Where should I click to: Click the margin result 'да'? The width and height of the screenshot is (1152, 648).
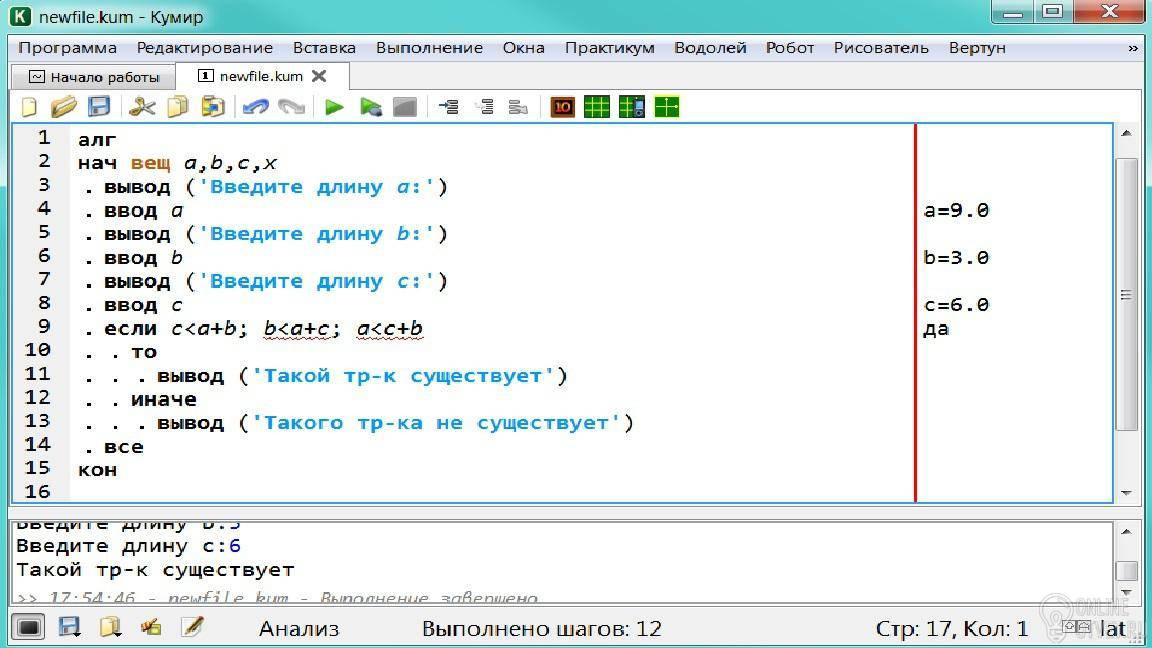(937, 329)
